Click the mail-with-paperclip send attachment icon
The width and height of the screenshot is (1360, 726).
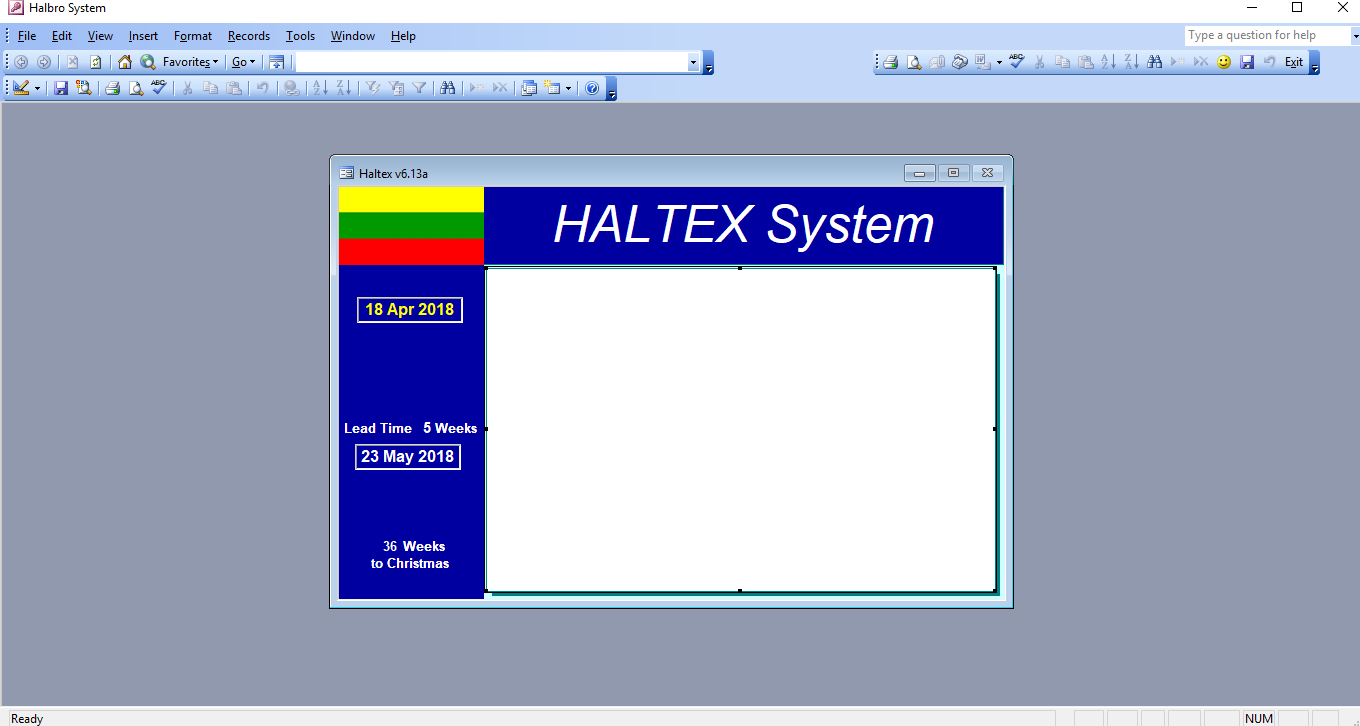point(937,62)
